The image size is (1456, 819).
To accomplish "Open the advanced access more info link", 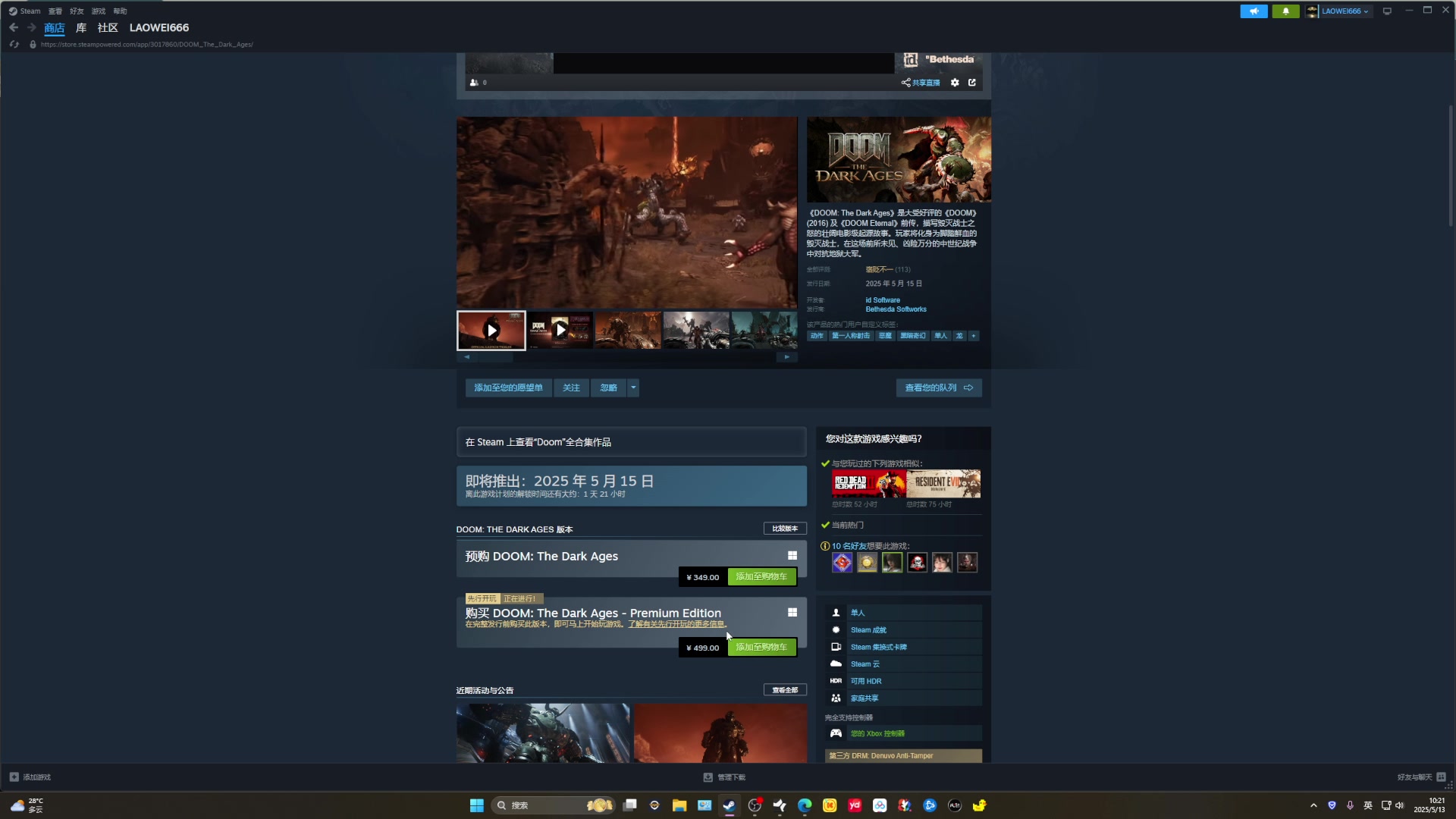I will click(676, 625).
